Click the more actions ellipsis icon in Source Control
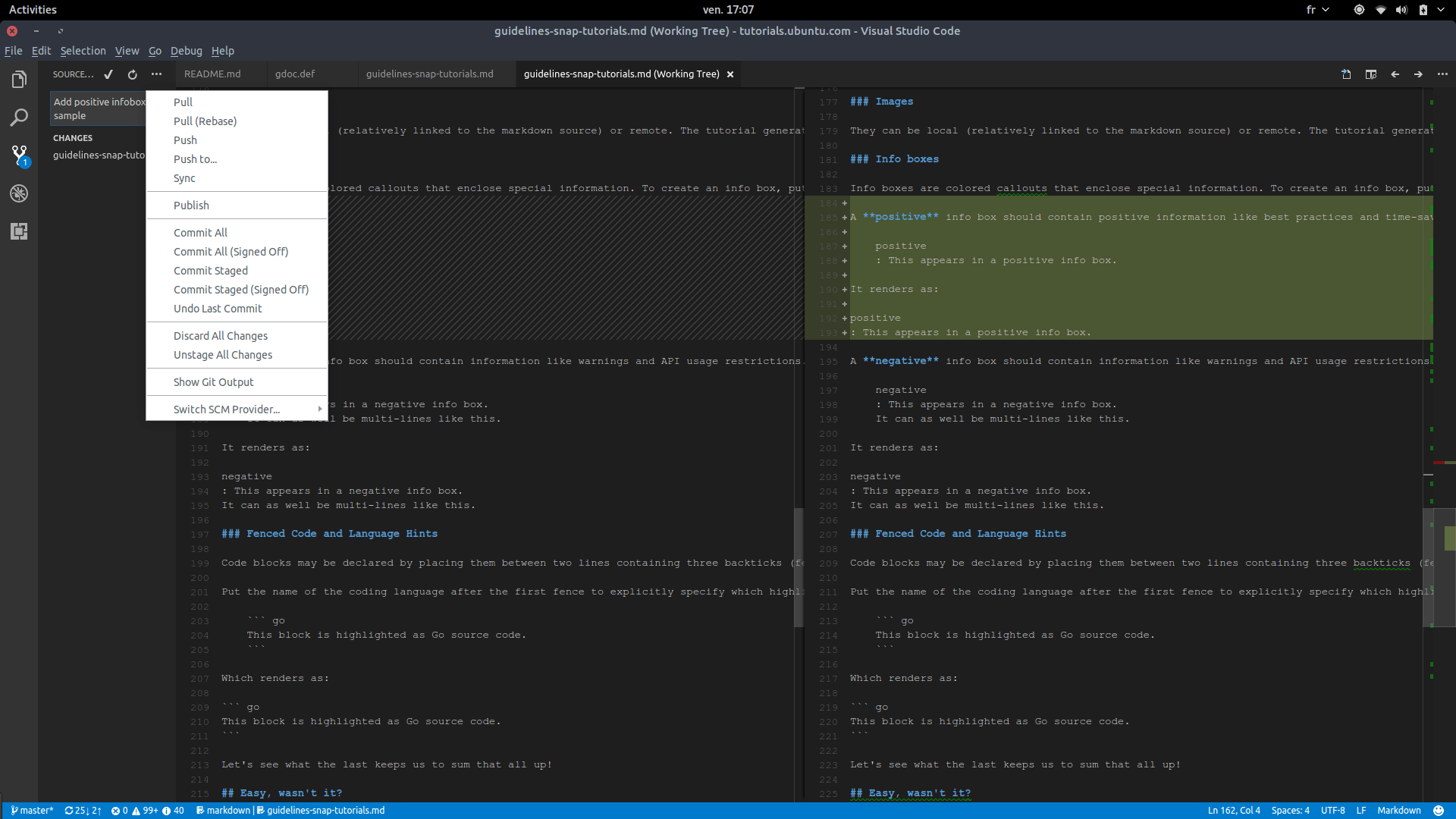The width and height of the screenshot is (1456, 819). click(x=157, y=73)
